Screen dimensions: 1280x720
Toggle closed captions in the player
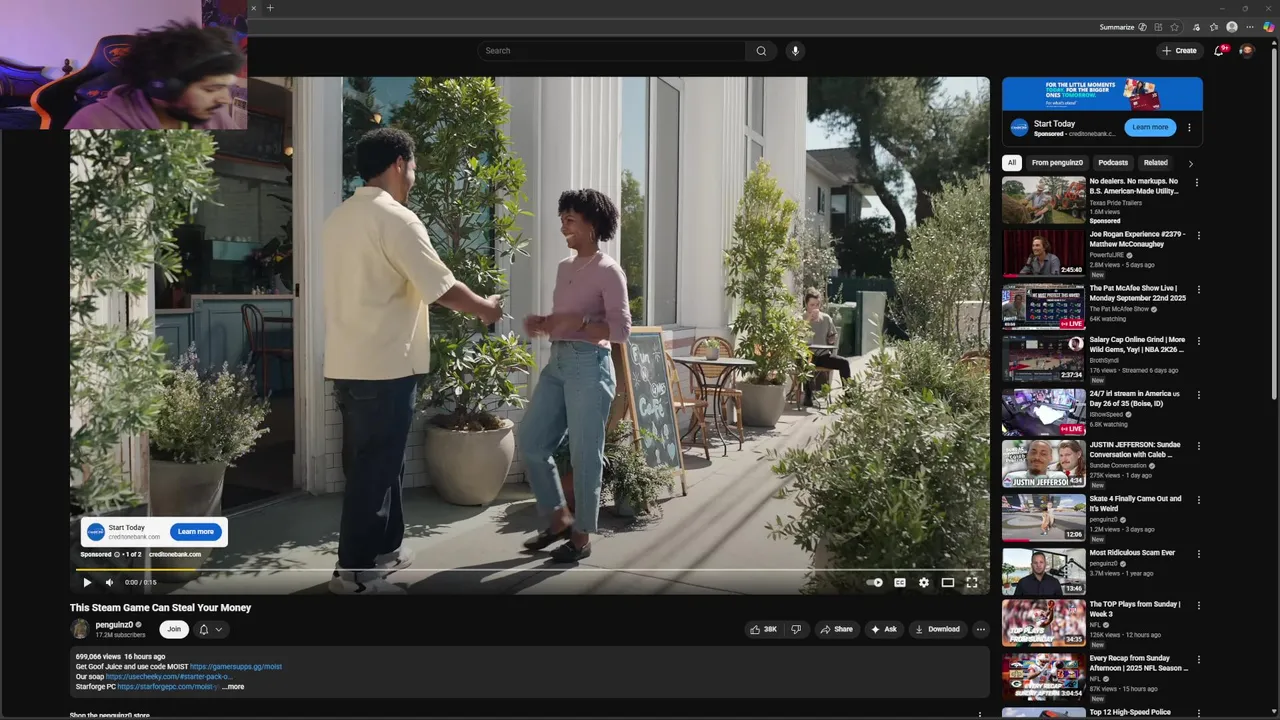coord(900,582)
